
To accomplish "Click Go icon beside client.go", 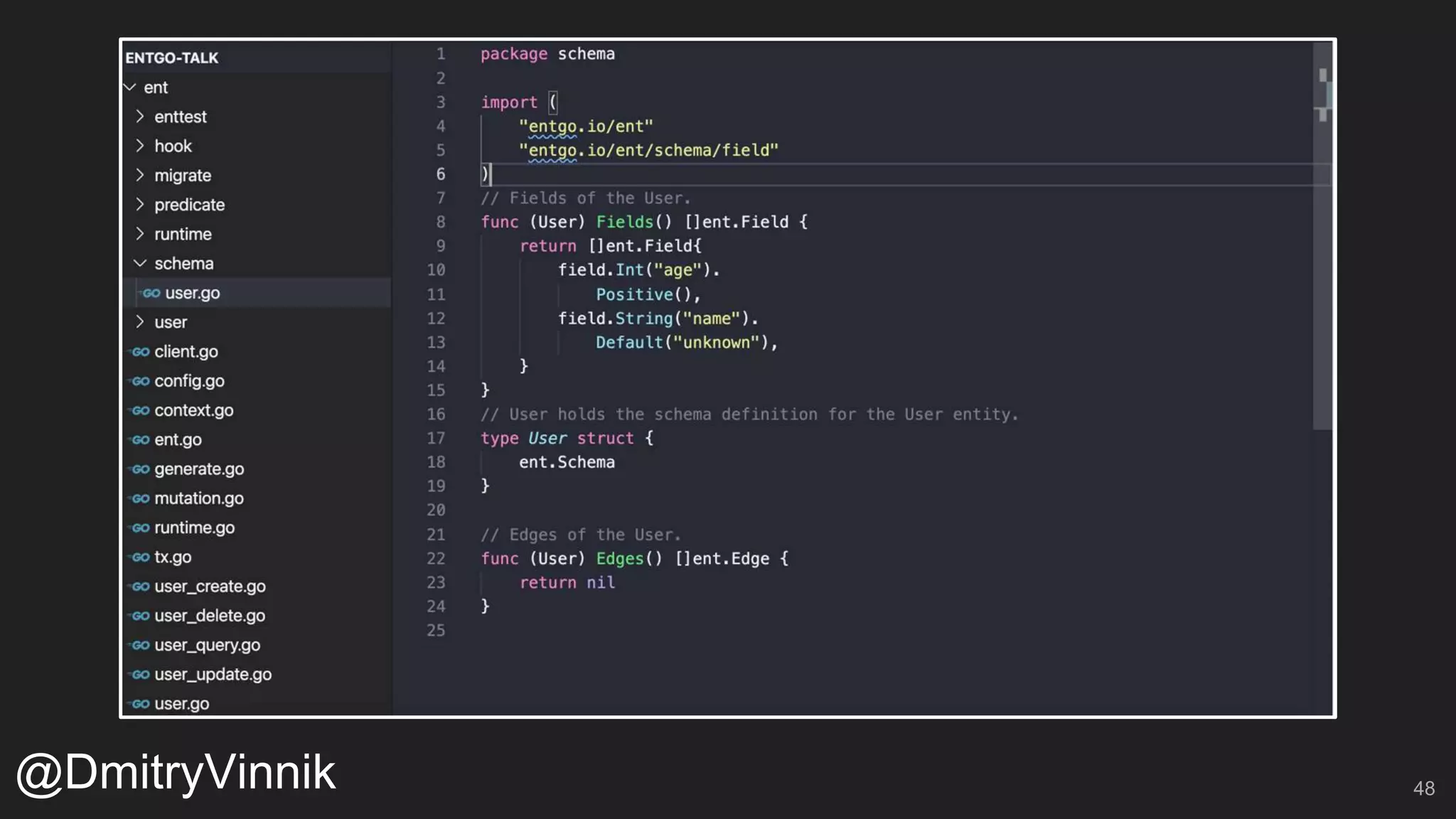I will coord(140,352).
